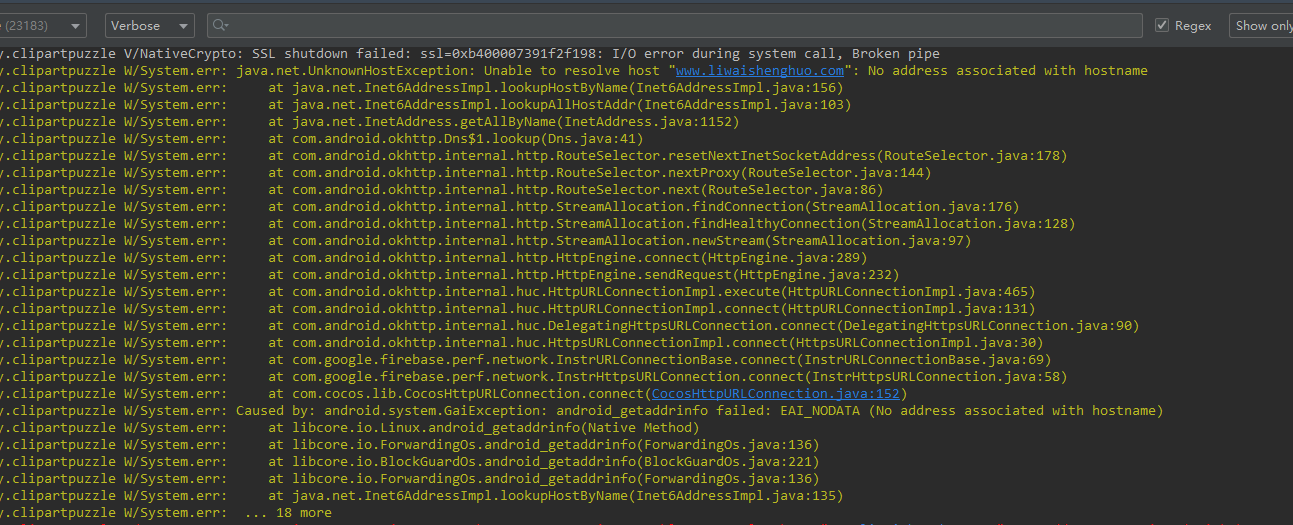Click the RouteSelector.resetNextInetSocketAddress line
Screen dimensions: 1293x525
(534, 156)
